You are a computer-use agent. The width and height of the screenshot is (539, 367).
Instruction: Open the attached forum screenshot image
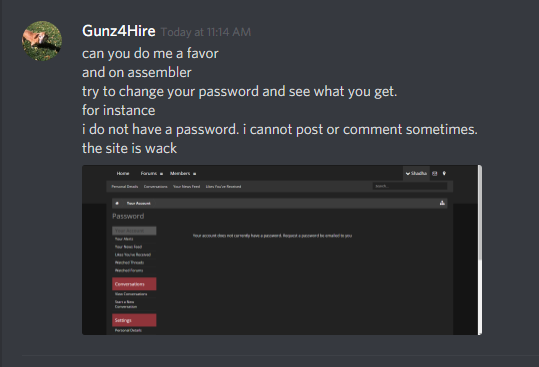[282, 250]
